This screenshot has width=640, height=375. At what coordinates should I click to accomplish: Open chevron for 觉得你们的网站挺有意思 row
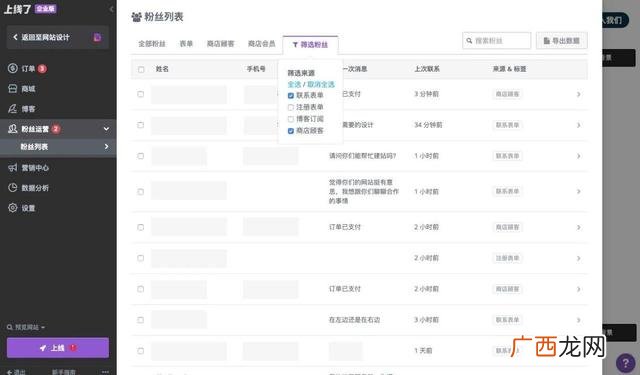(578, 191)
